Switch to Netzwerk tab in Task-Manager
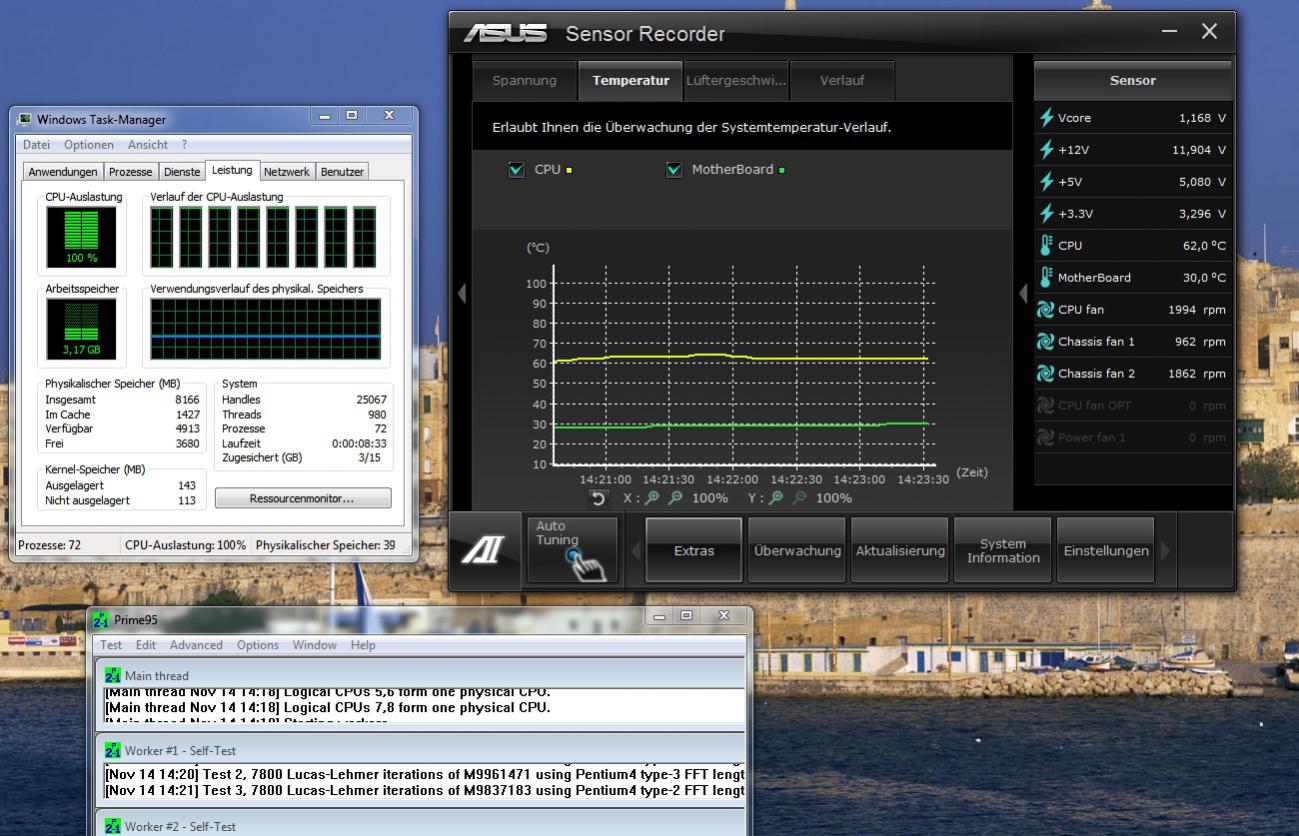1299x836 pixels. coord(287,172)
